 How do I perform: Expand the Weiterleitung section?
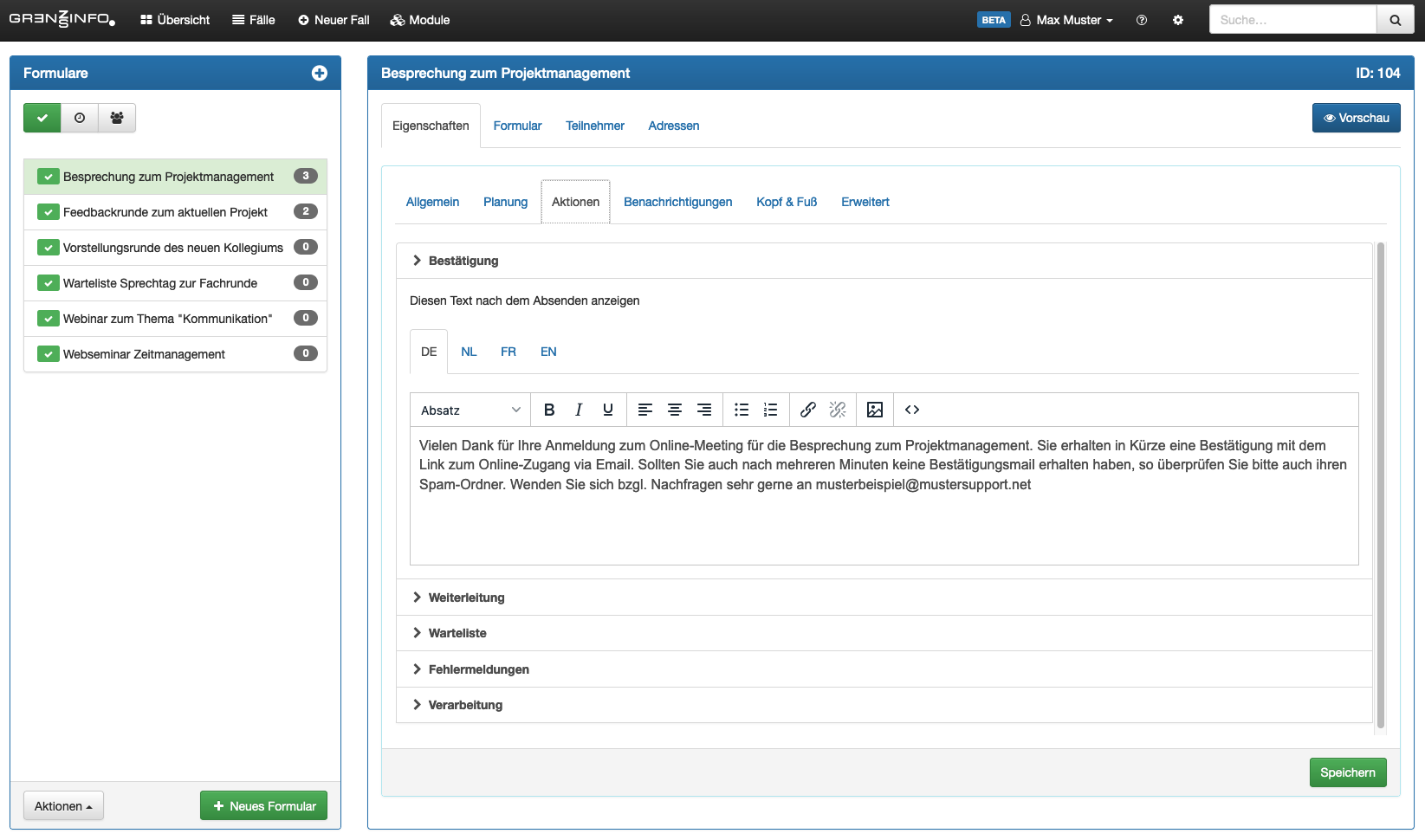(466, 598)
